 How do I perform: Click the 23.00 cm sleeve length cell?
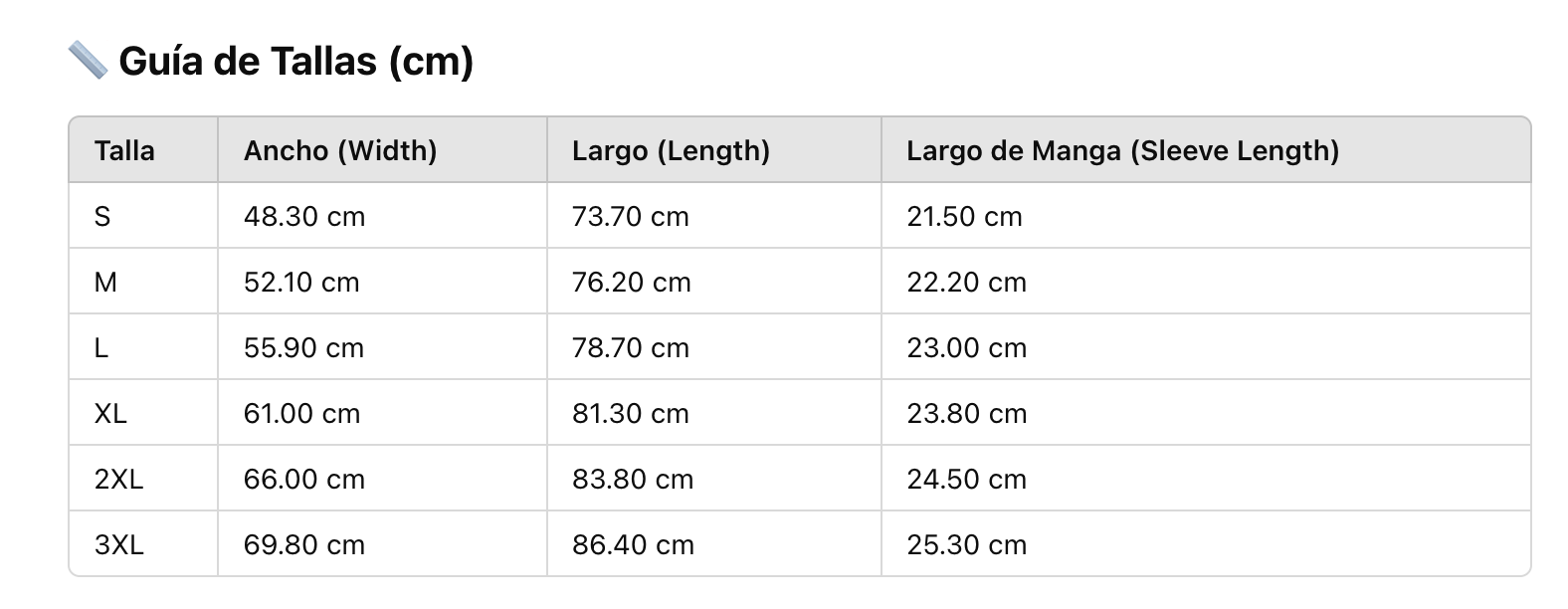[966, 348]
